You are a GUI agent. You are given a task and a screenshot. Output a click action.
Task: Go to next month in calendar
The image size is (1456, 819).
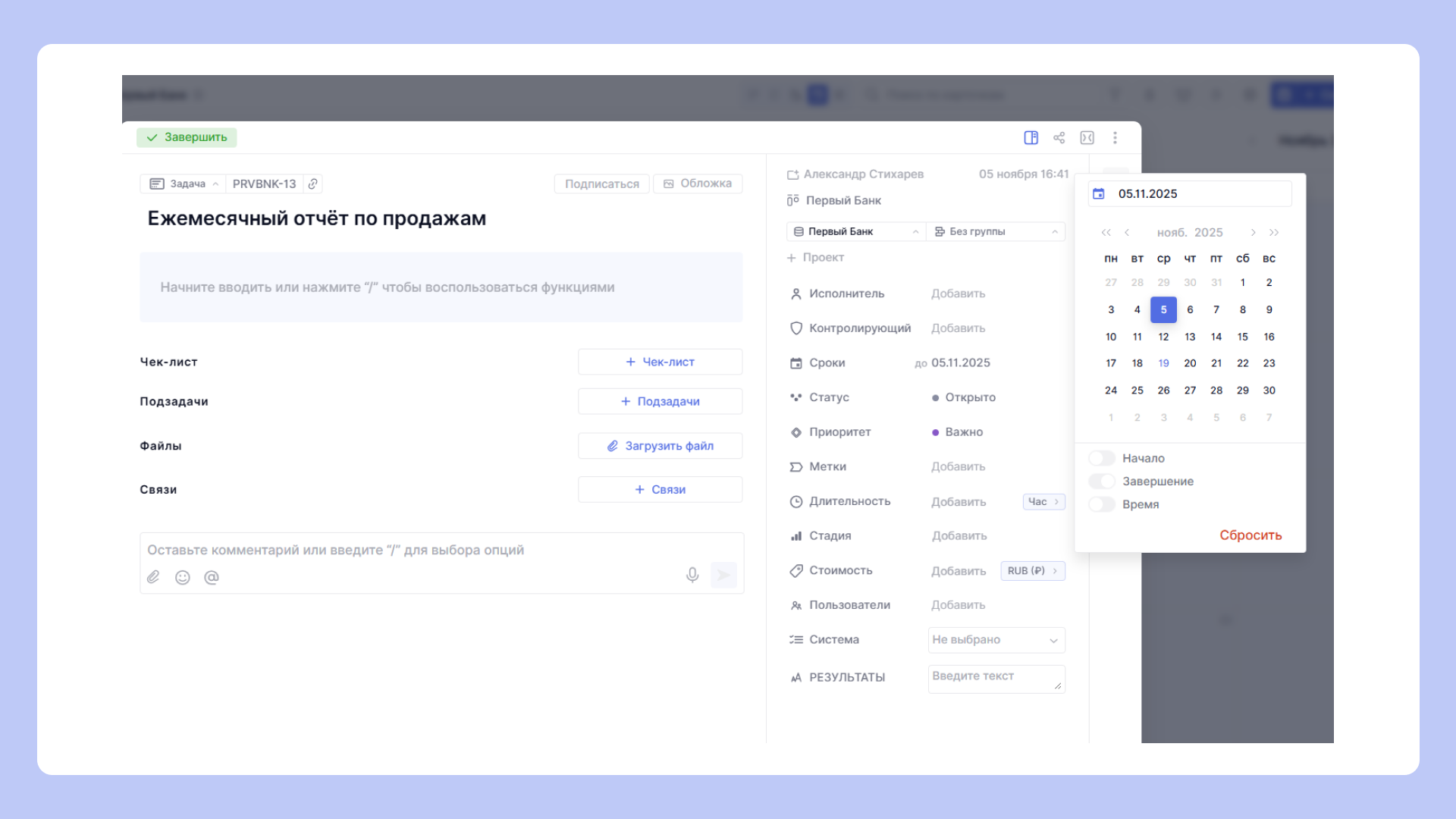(x=1253, y=232)
